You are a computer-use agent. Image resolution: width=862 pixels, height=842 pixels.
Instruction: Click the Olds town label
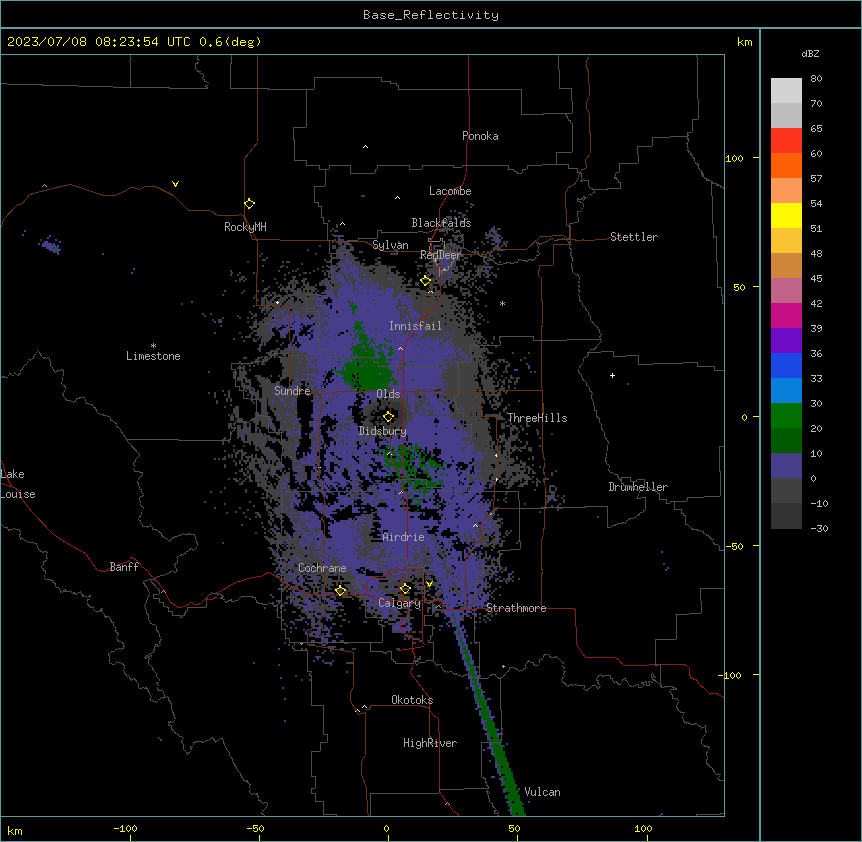pyautogui.click(x=388, y=394)
